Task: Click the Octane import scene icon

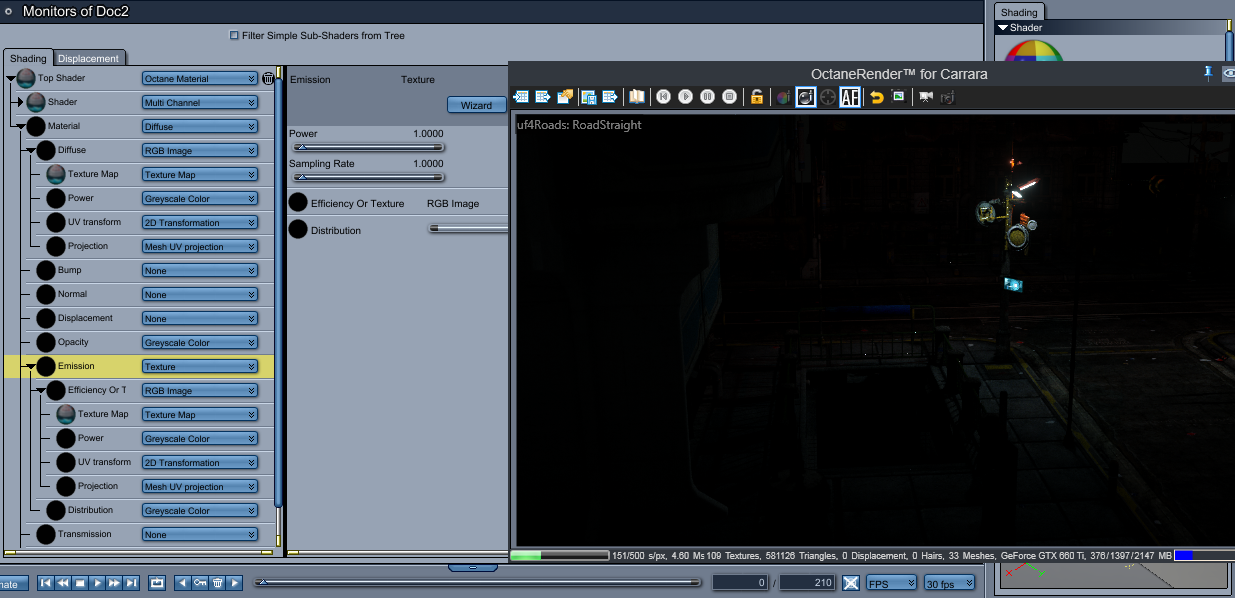Action: [520, 97]
